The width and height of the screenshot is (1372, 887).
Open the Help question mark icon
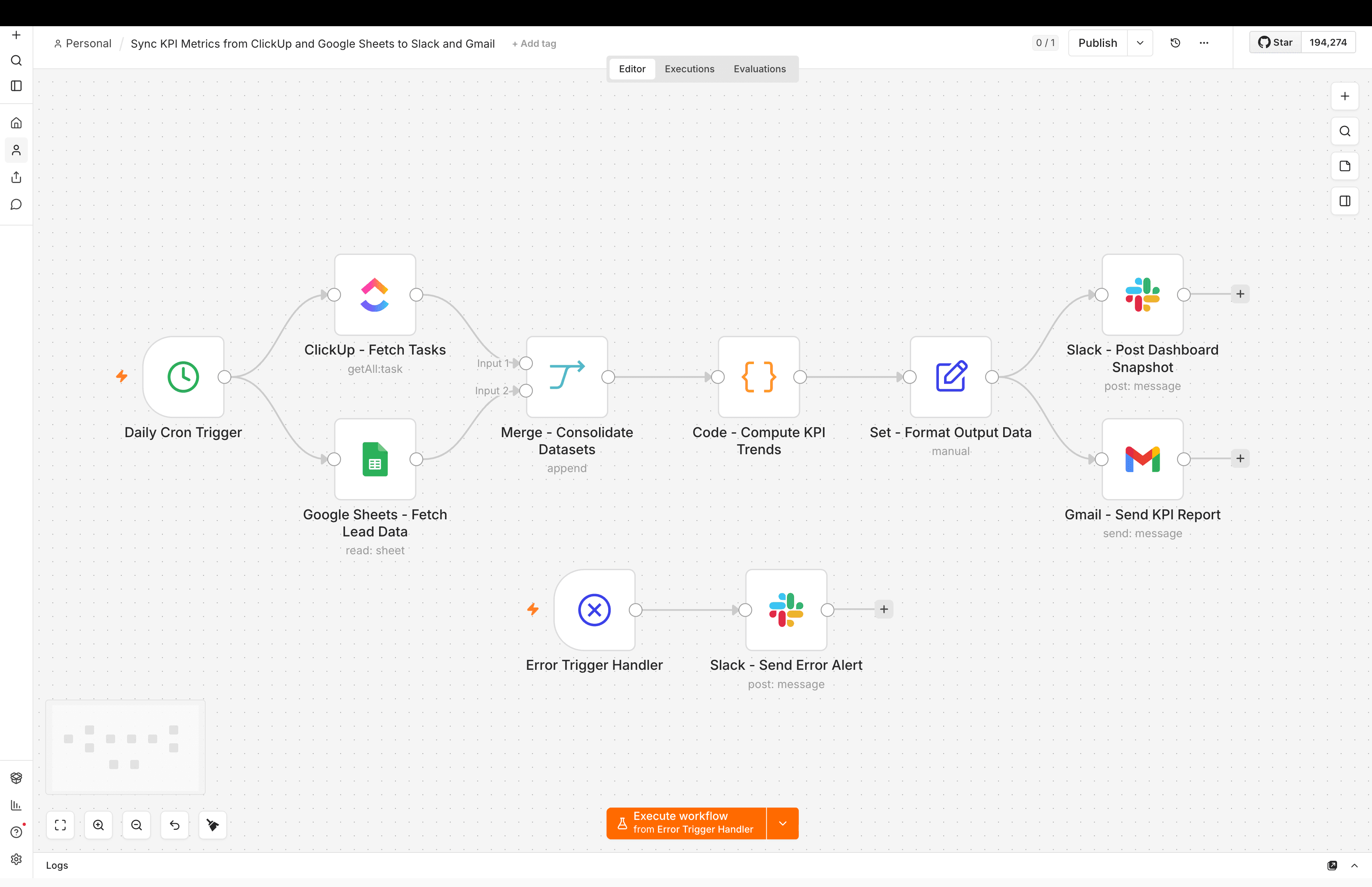tap(16, 832)
